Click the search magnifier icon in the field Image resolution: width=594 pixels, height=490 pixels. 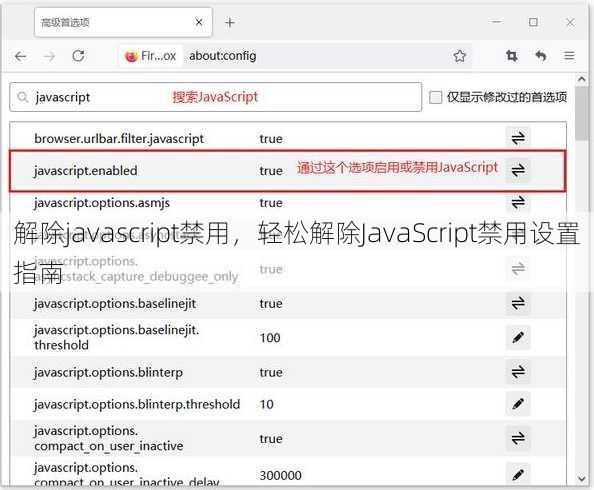23,97
